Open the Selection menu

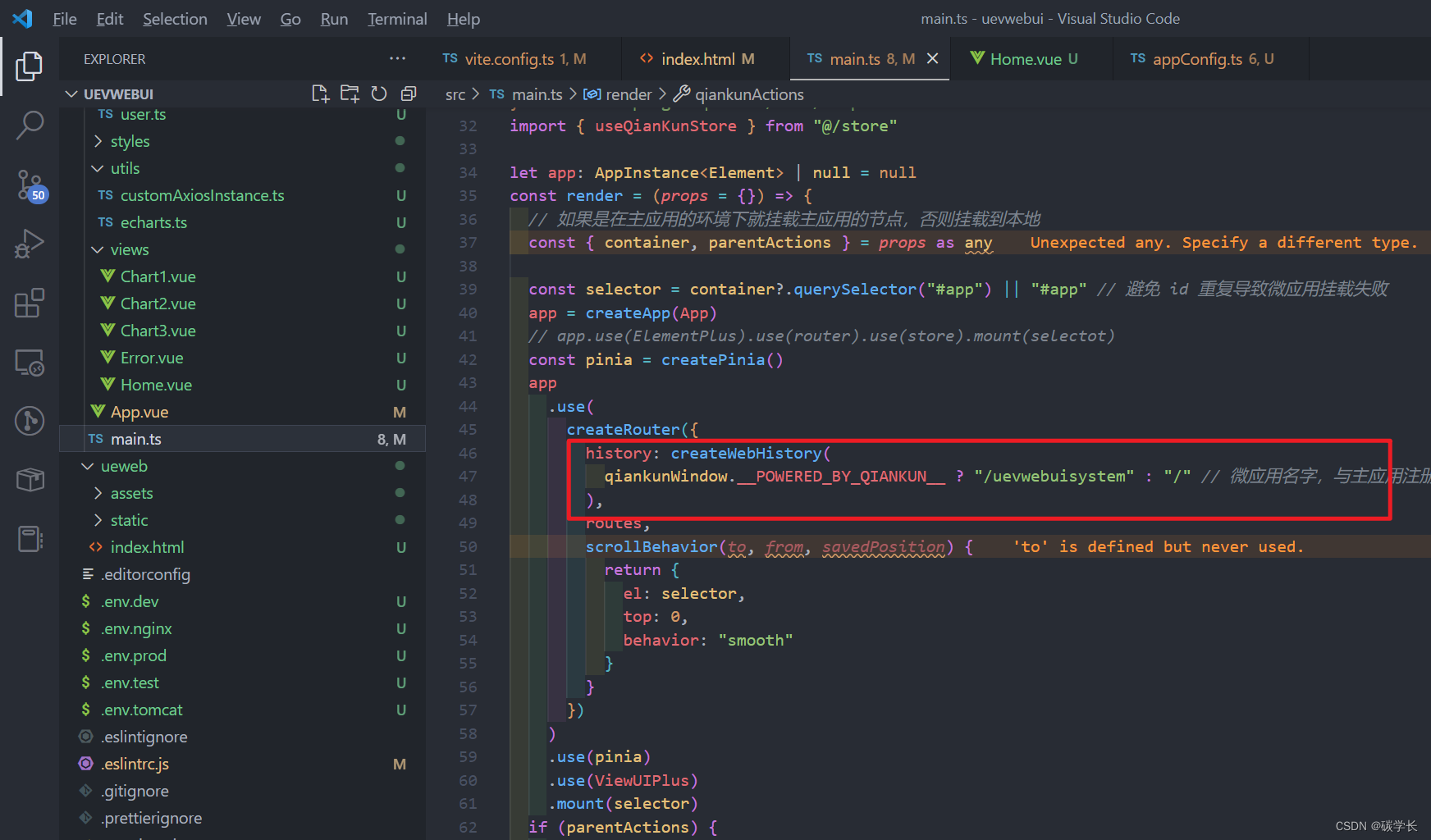[x=175, y=19]
